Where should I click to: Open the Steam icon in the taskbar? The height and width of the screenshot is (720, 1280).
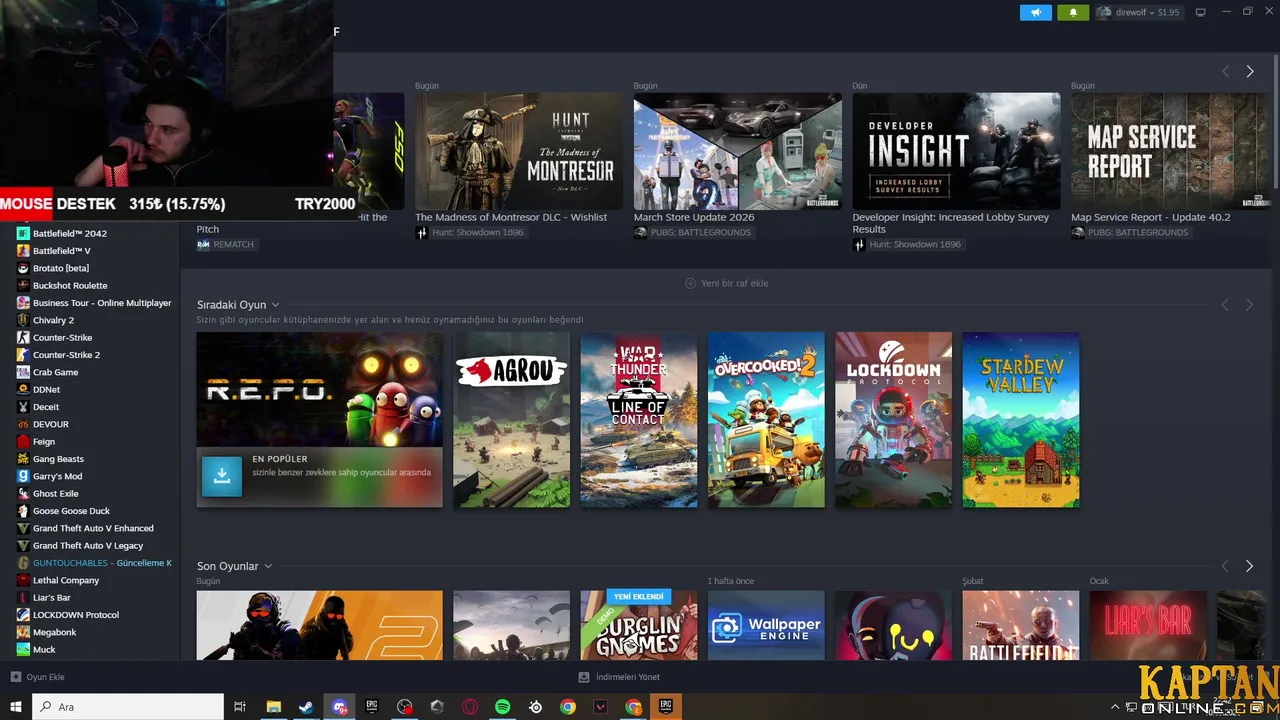point(306,707)
